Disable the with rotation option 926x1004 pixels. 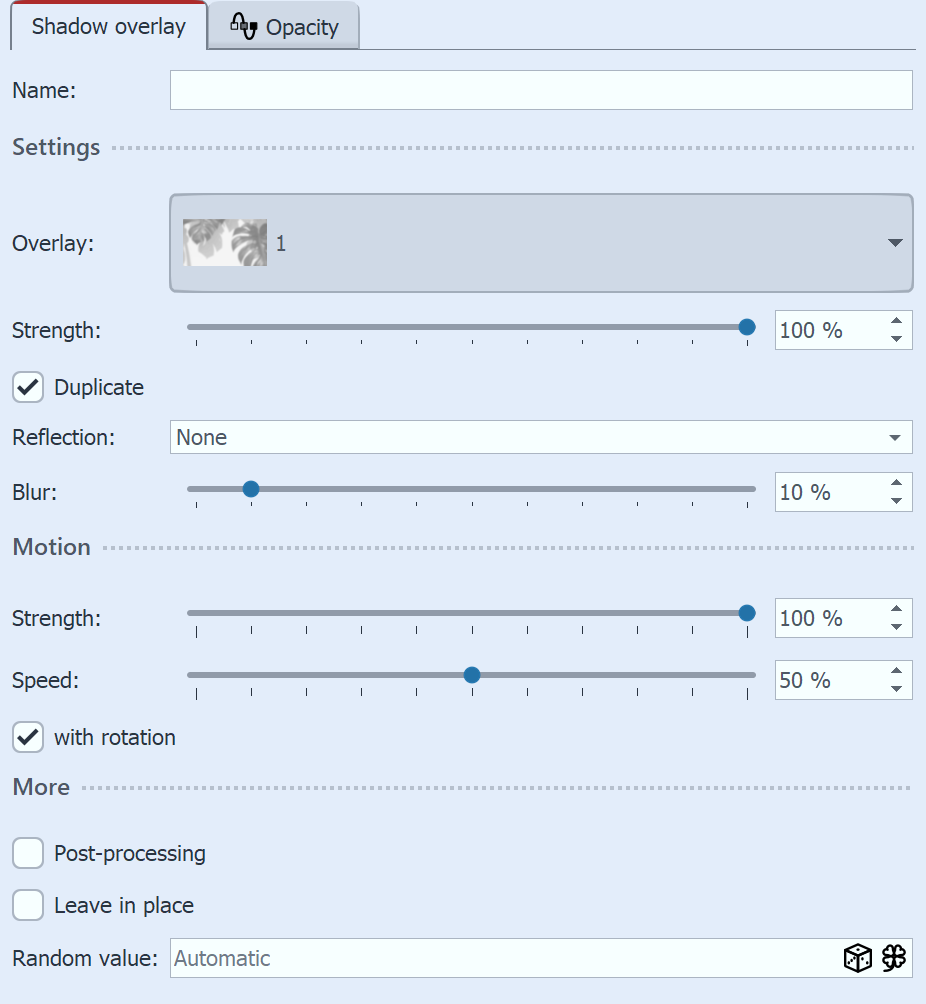click(x=27, y=737)
